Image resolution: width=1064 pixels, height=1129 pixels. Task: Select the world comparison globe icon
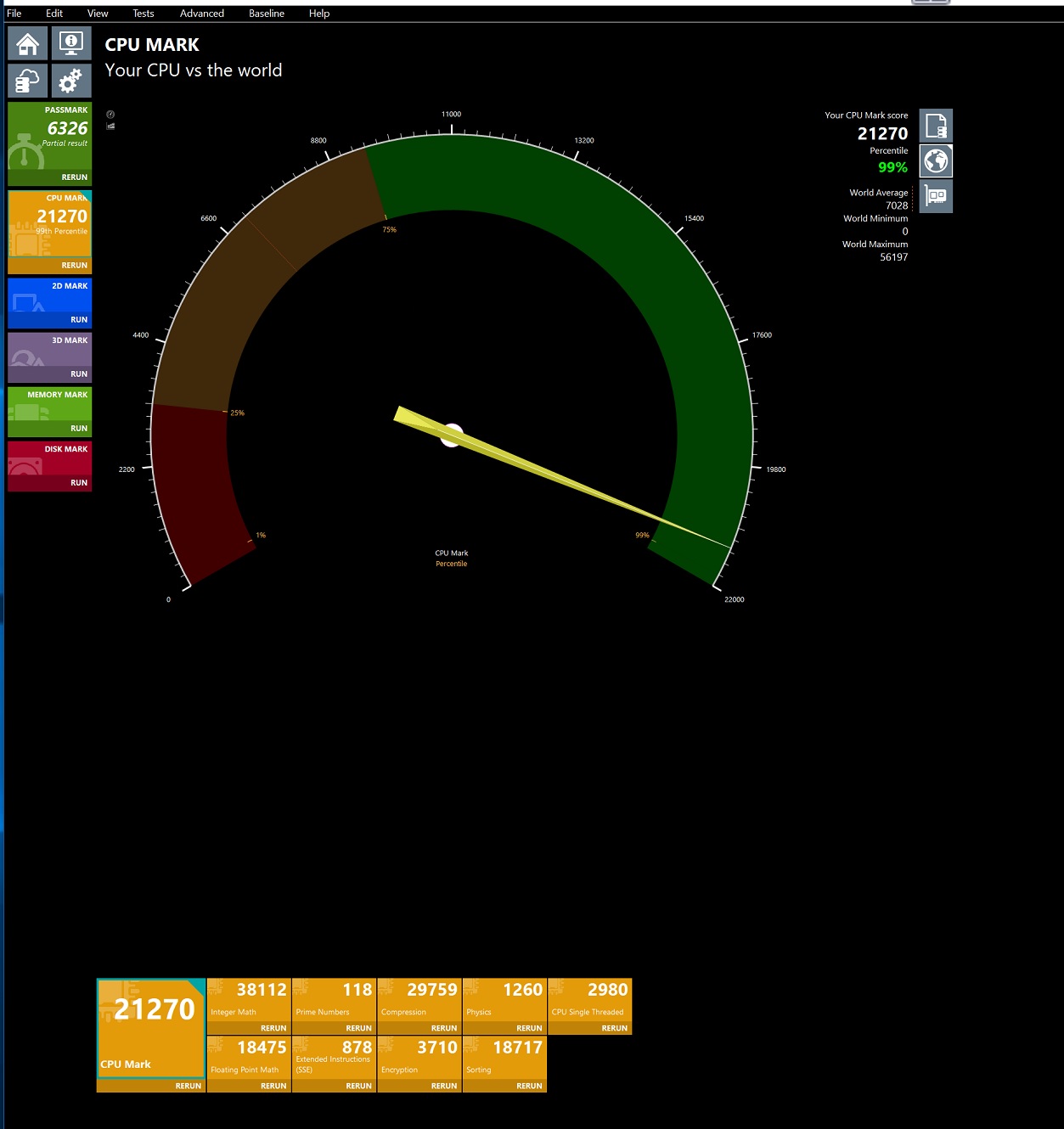(936, 161)
